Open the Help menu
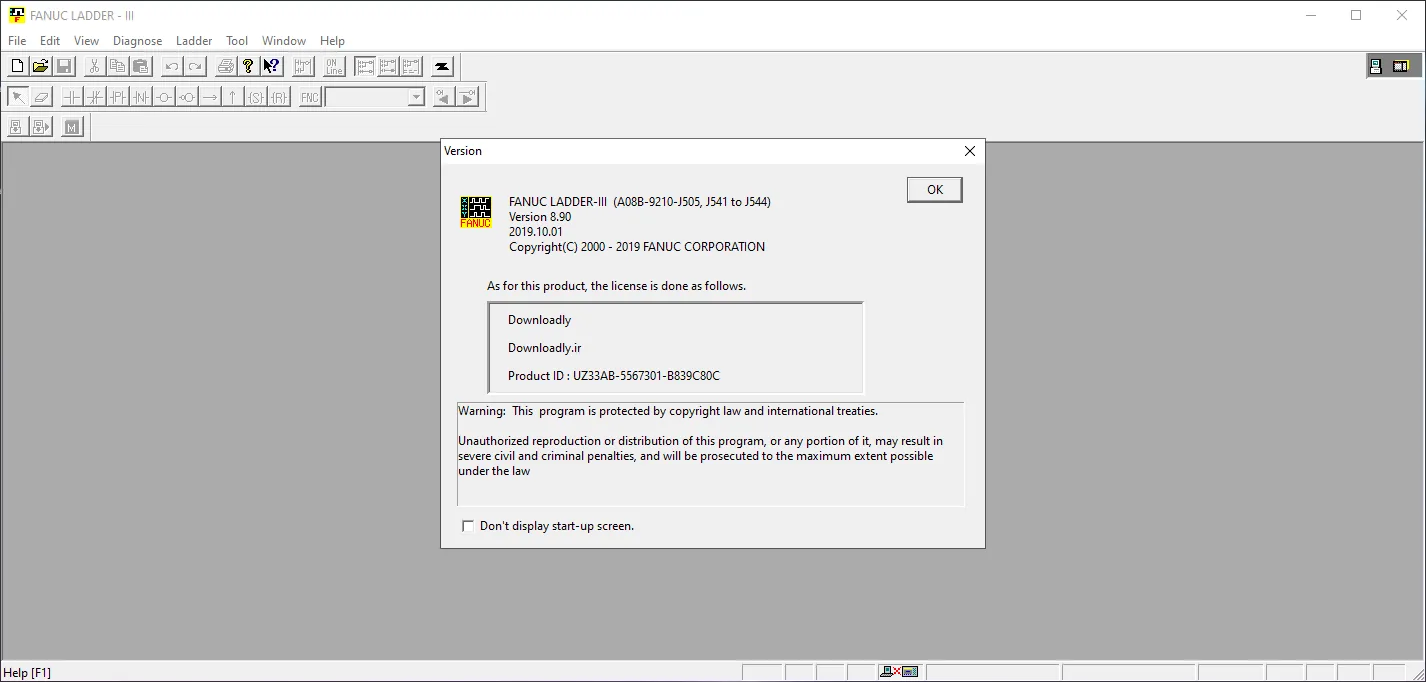This screenshot has width=1426, height=682. [332, 41]
